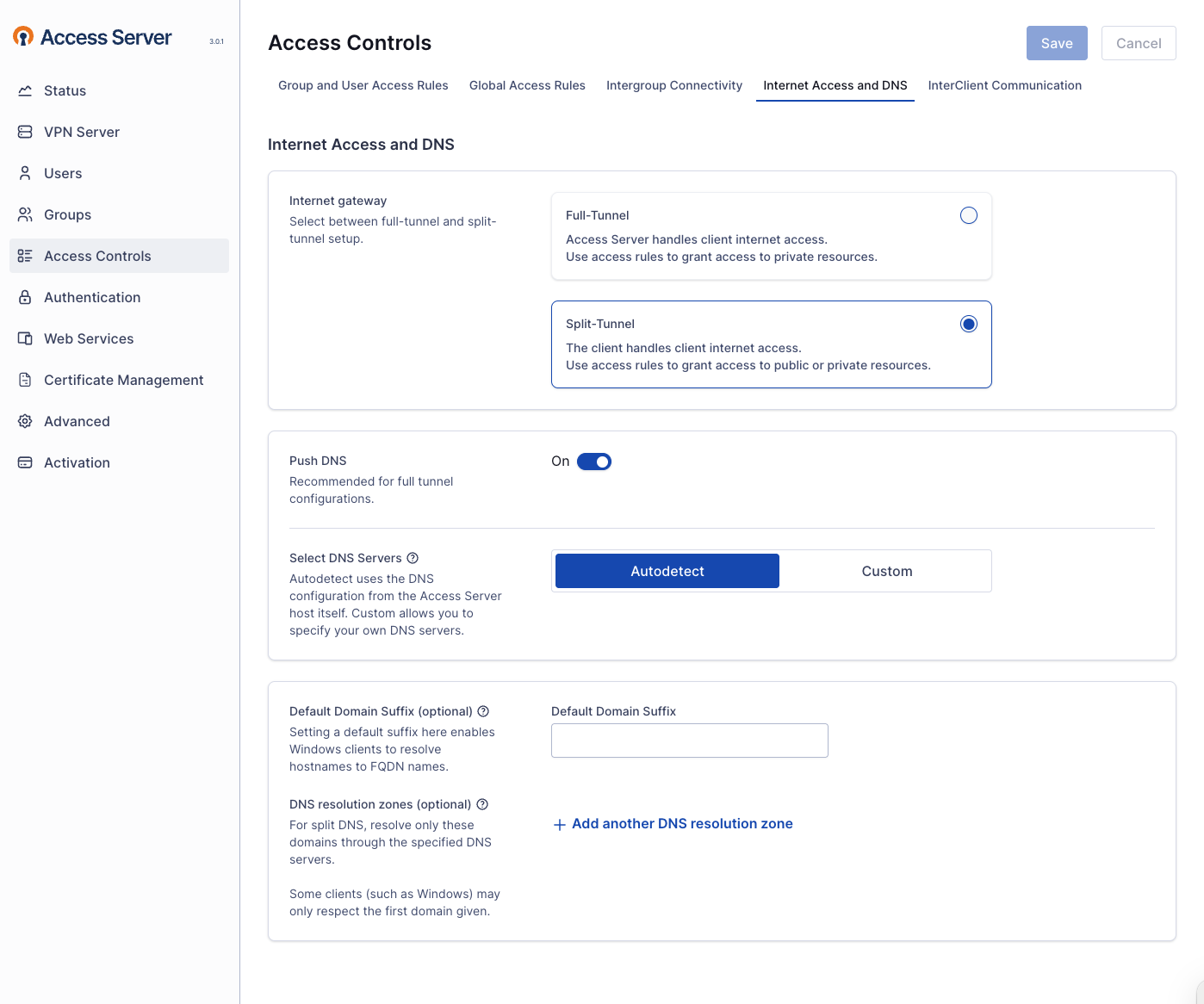Image resolution: width=1204 pixels, height=1004 pixels.
Task: Open Web Services in the sidebar
Action: [x=89, y=338]
